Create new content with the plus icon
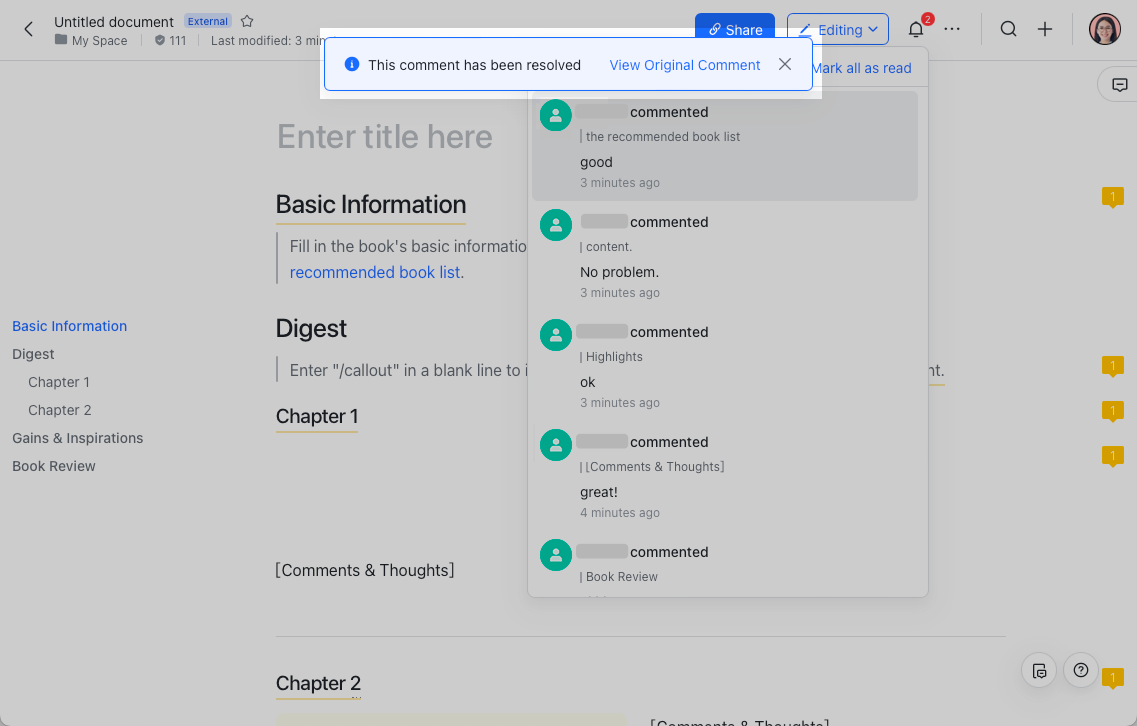Viewport: 1137px width, 726px height. pos(1045,29)
